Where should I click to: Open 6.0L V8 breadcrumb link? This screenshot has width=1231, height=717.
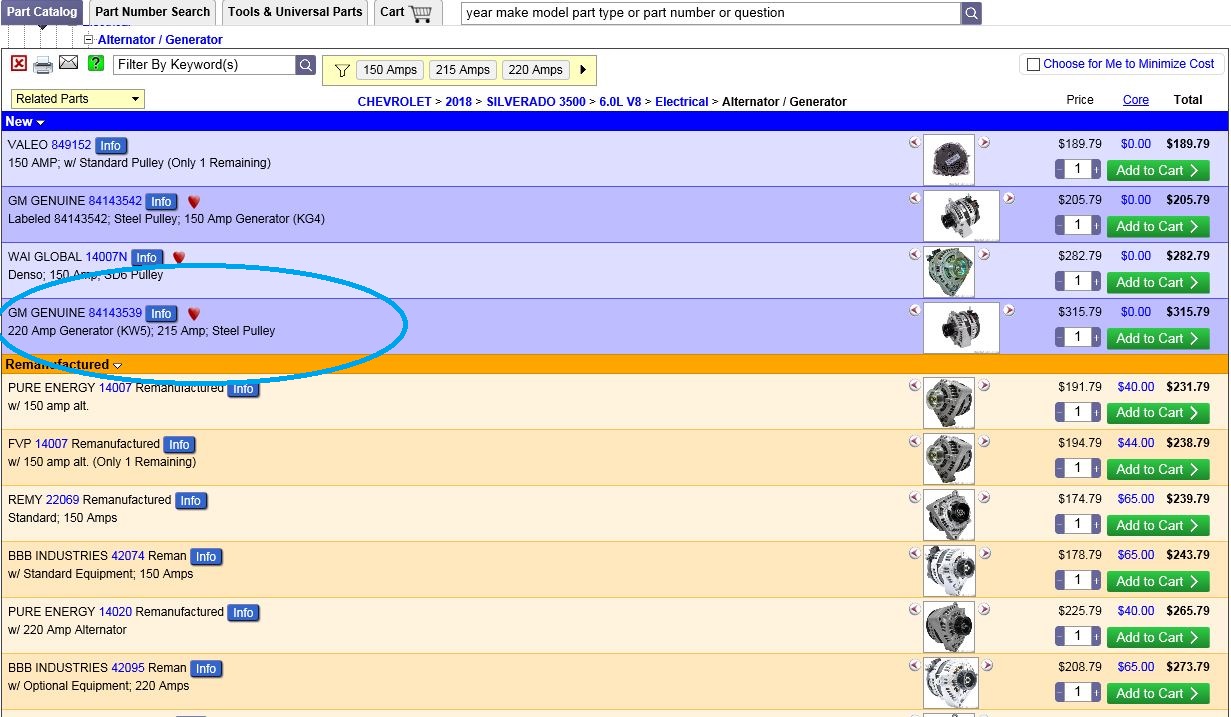620,102
